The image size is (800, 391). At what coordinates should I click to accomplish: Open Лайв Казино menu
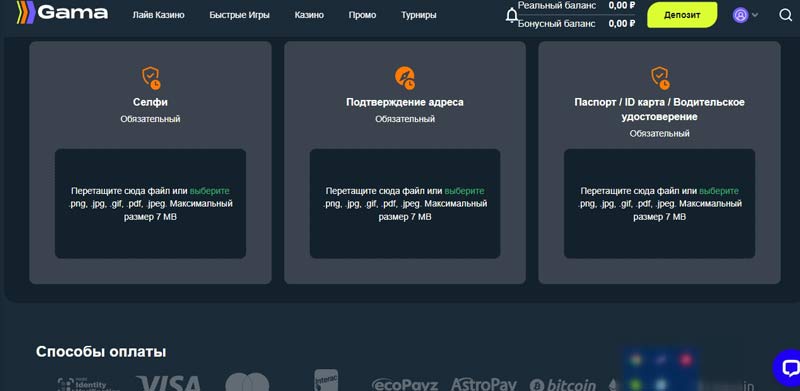pos(158,15)
